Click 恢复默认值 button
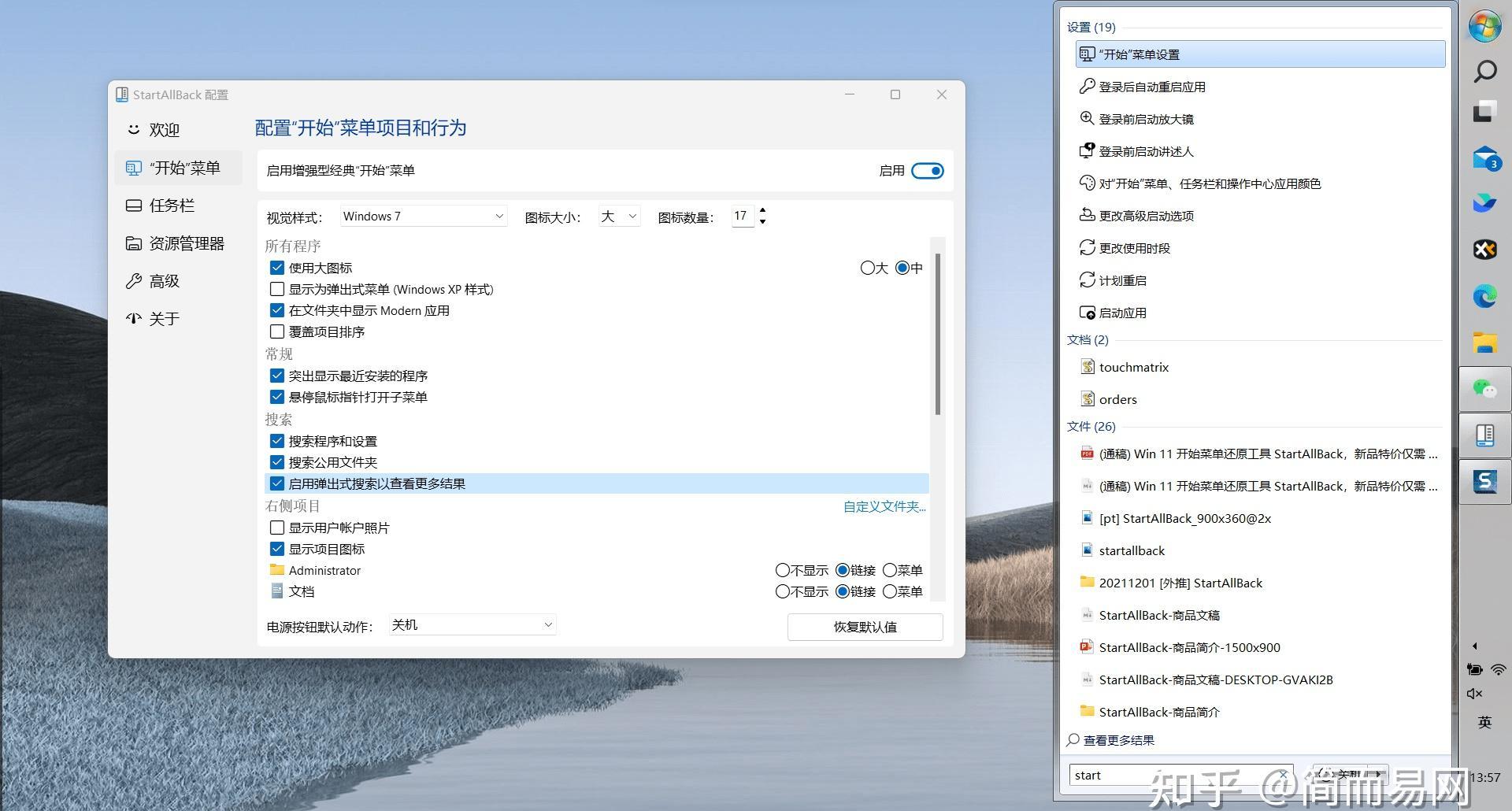Screen dimensions: 1512x811 (865, 627)
